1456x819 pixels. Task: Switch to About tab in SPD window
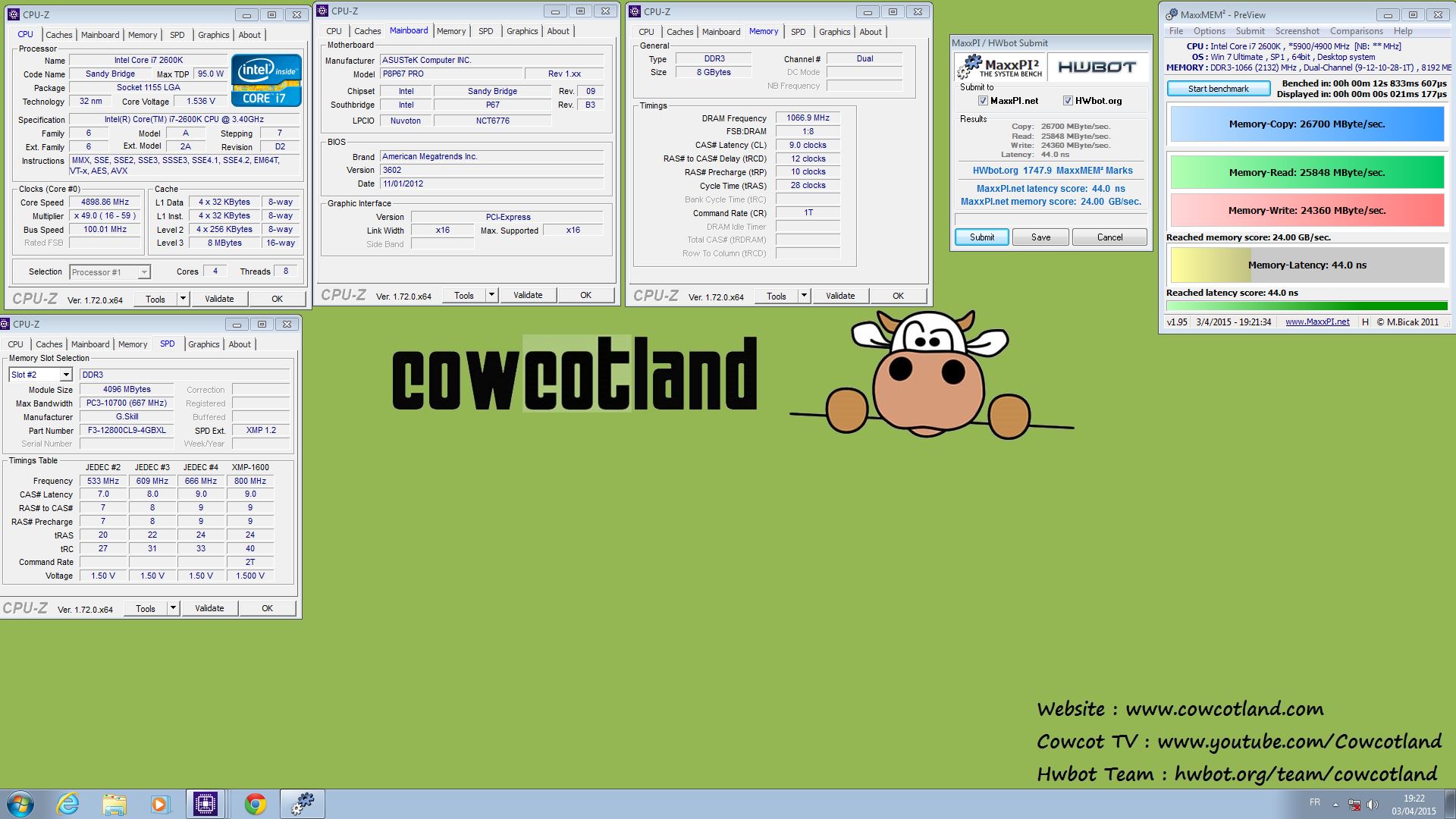(240, 344)
